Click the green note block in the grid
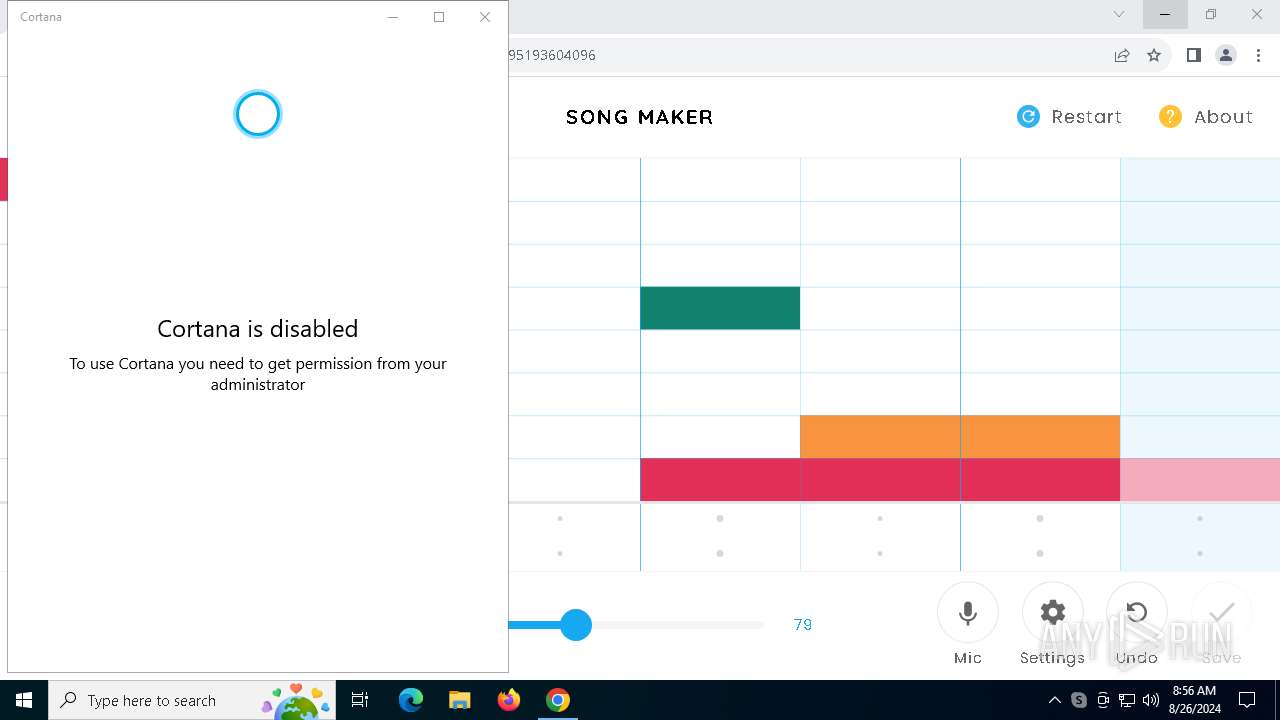 click(720, 308)
